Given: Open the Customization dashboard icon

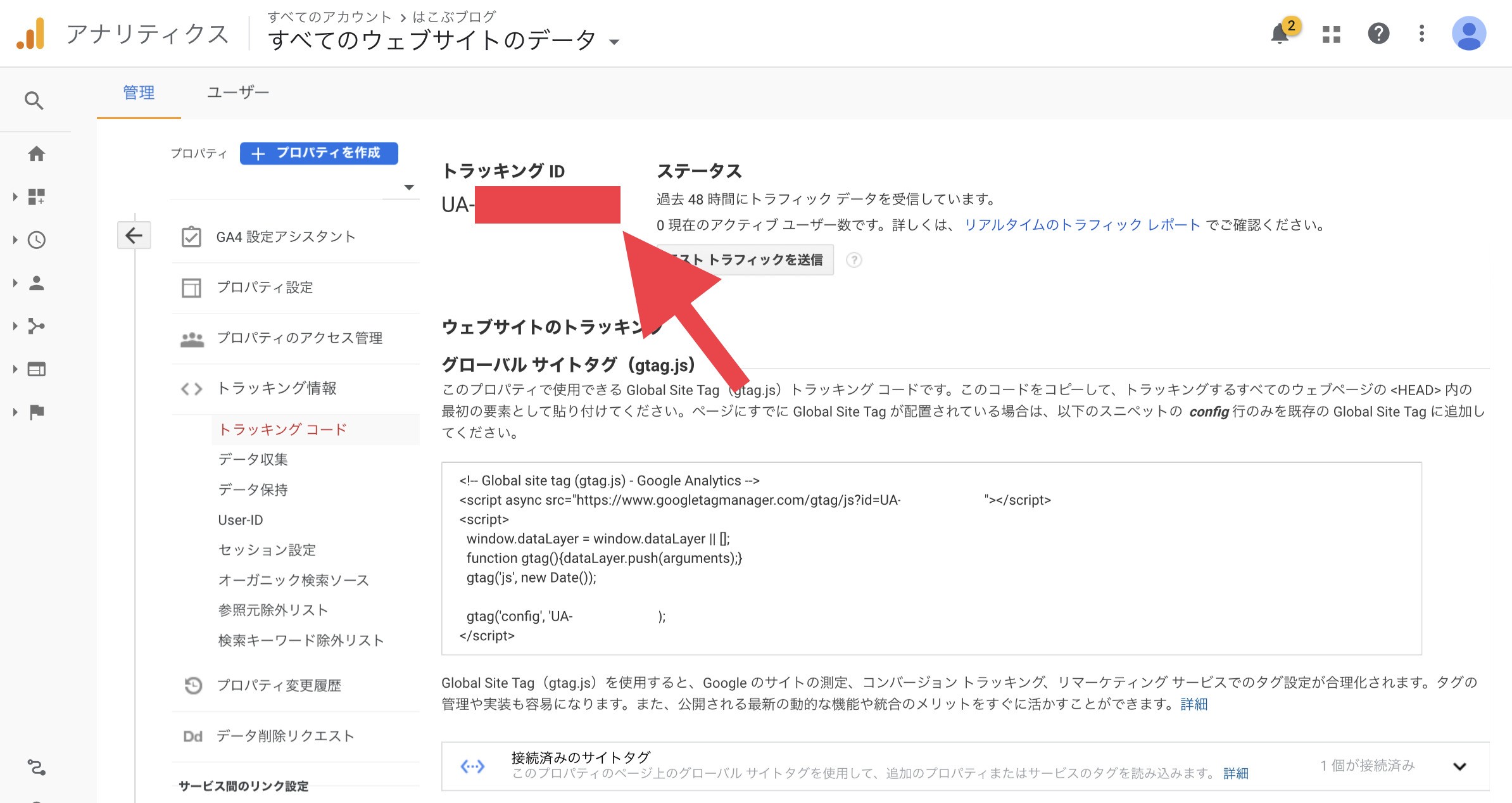Looking at the screenshot, I should point(37,197).
